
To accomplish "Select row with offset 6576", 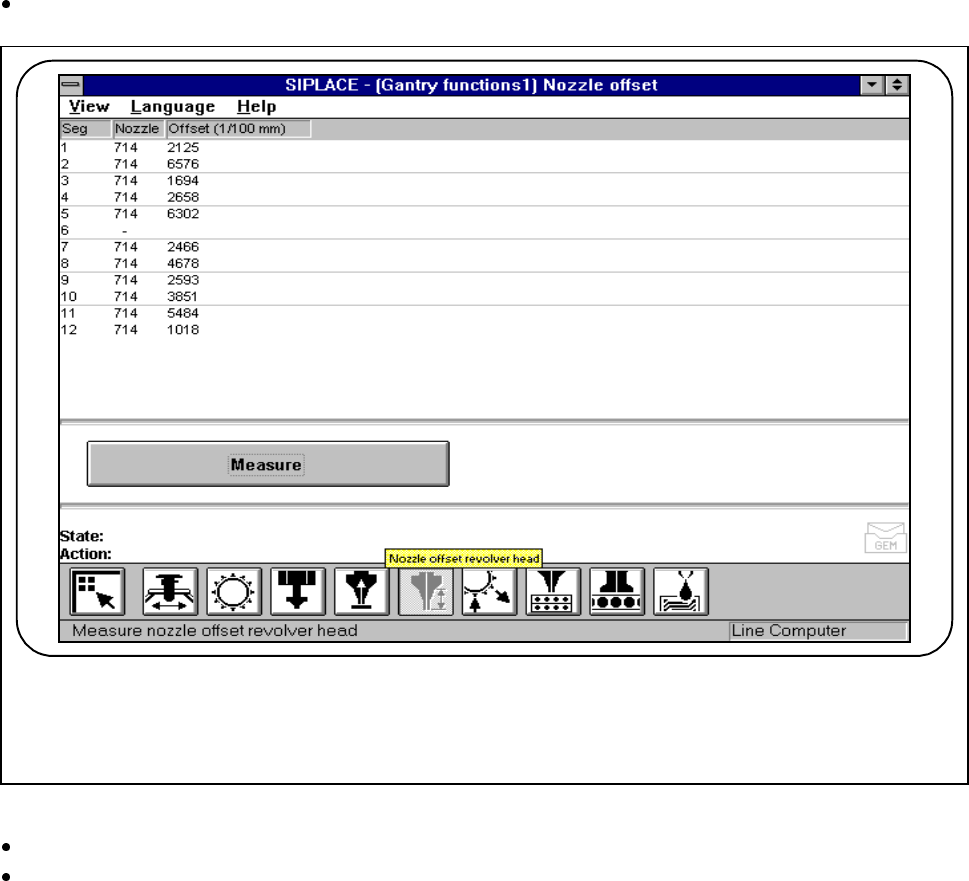I will coord(484,164).
